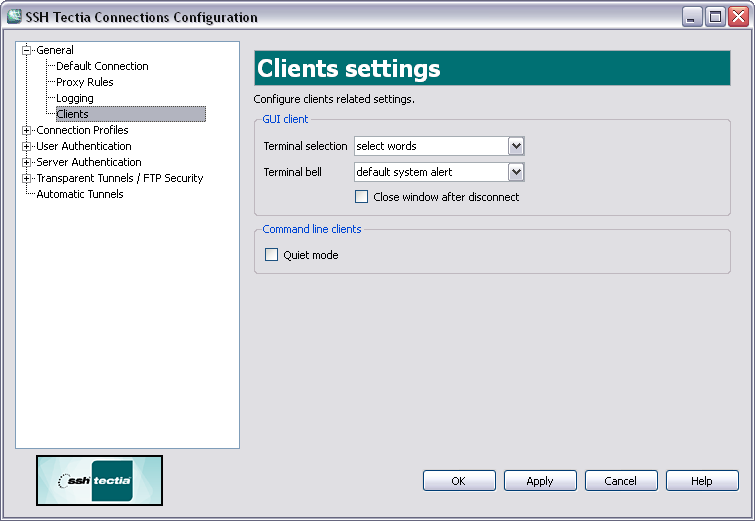Click the ssh tectia logo image
Viewport: 755px width, 521px height.
tap(99, 481)
